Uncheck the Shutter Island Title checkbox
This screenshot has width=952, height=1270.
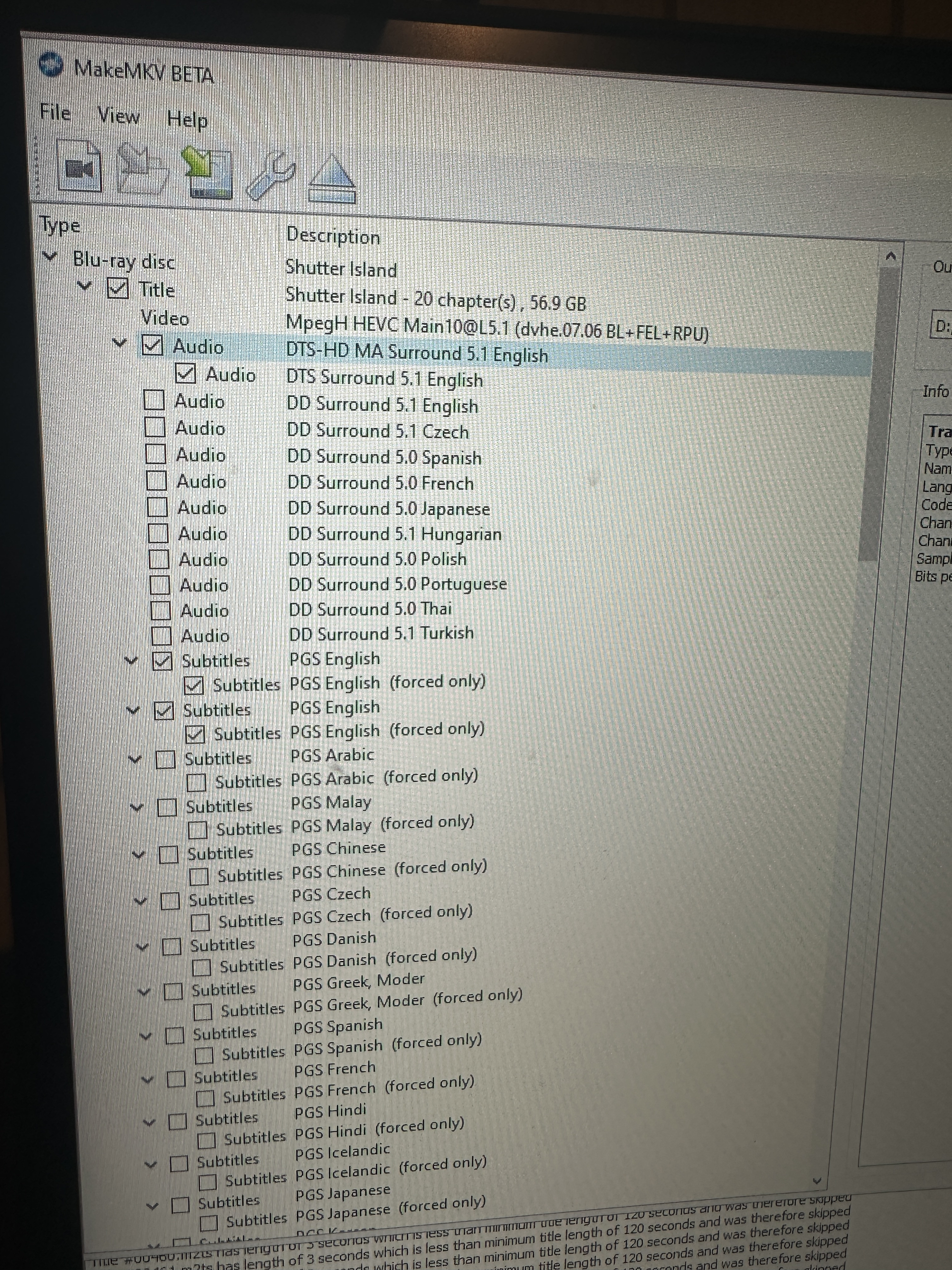point(118,288)
